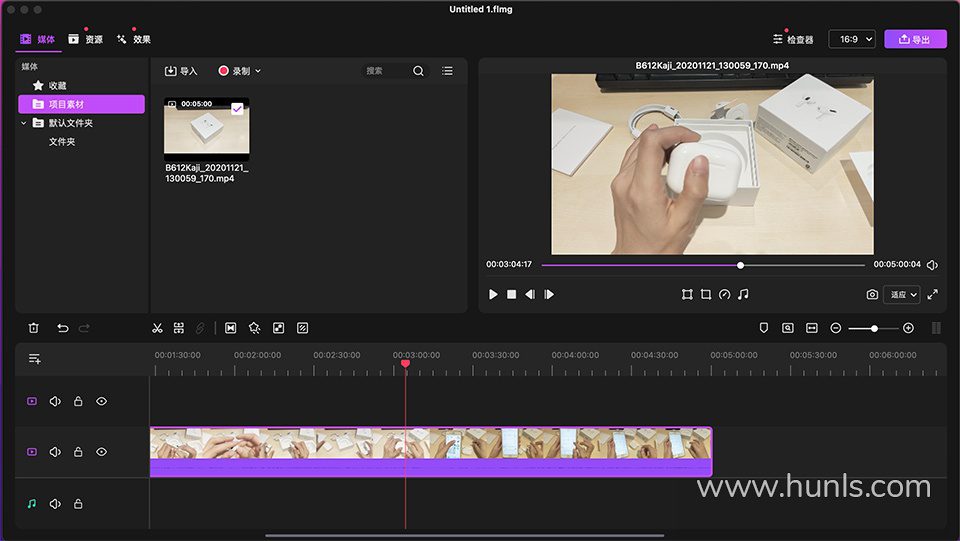The height and width of the screenshot is (541, 960).
Task: Click the red playhead marker
Action: tap(405, 364)
